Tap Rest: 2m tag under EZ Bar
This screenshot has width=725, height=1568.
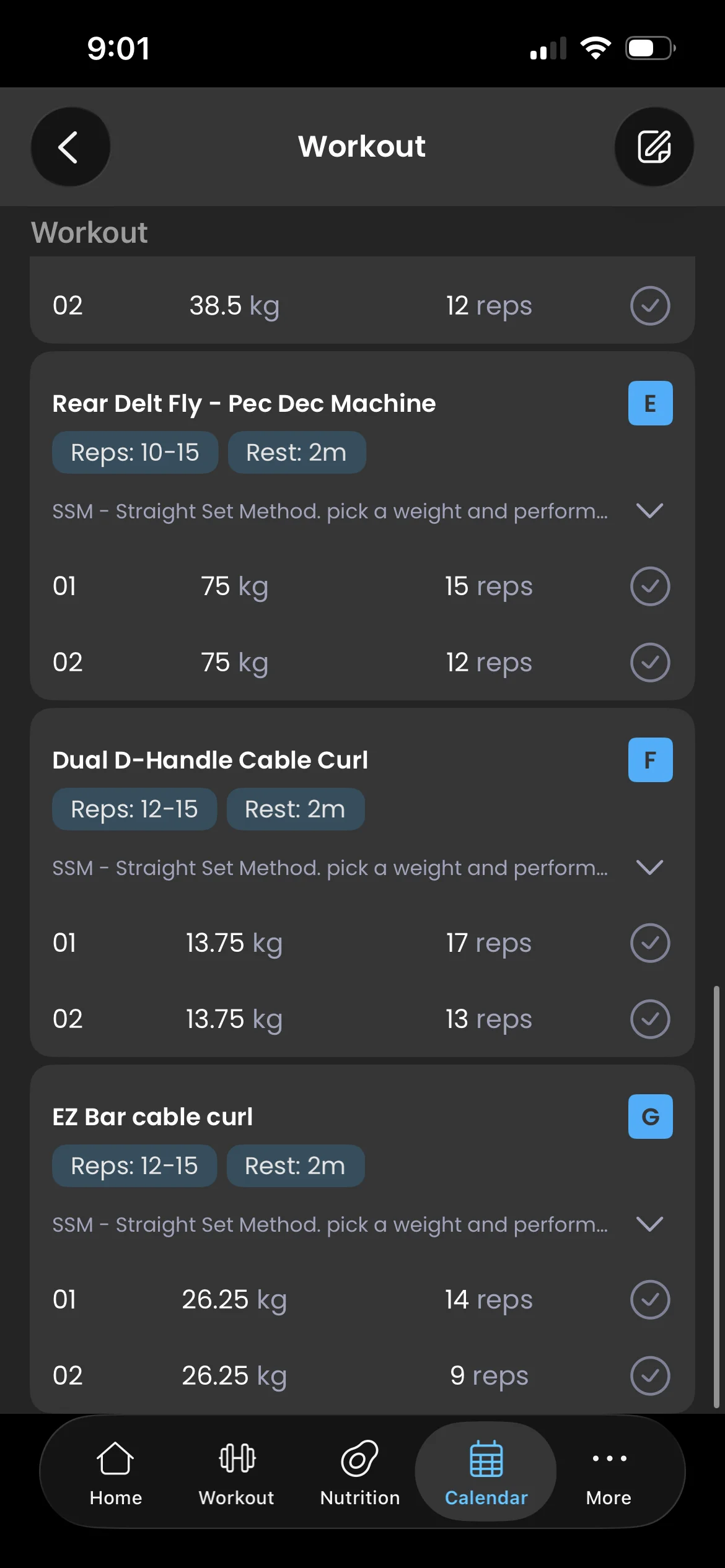(x=296, y=1166)
